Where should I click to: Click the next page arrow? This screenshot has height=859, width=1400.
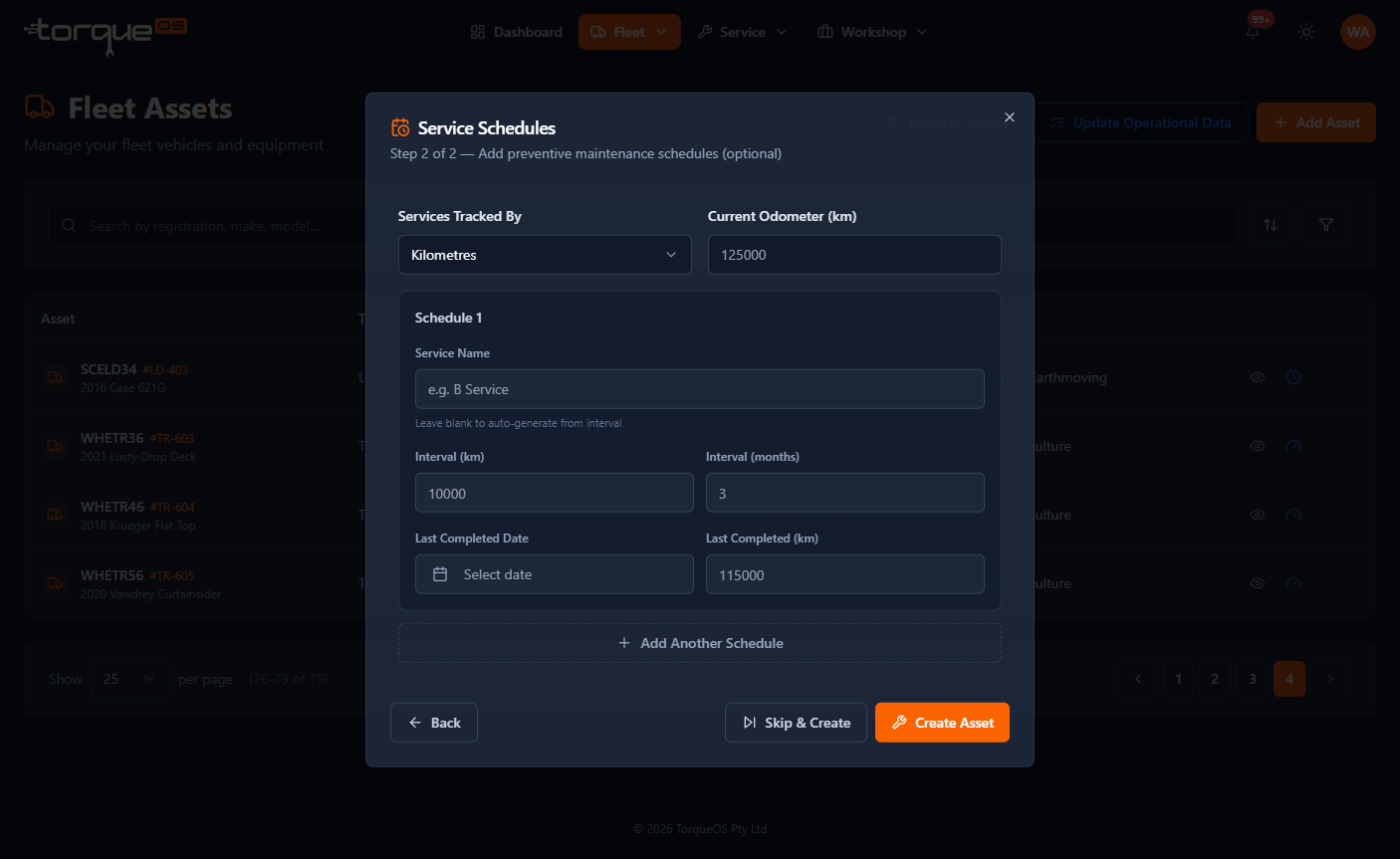(x=1330, y=679)
